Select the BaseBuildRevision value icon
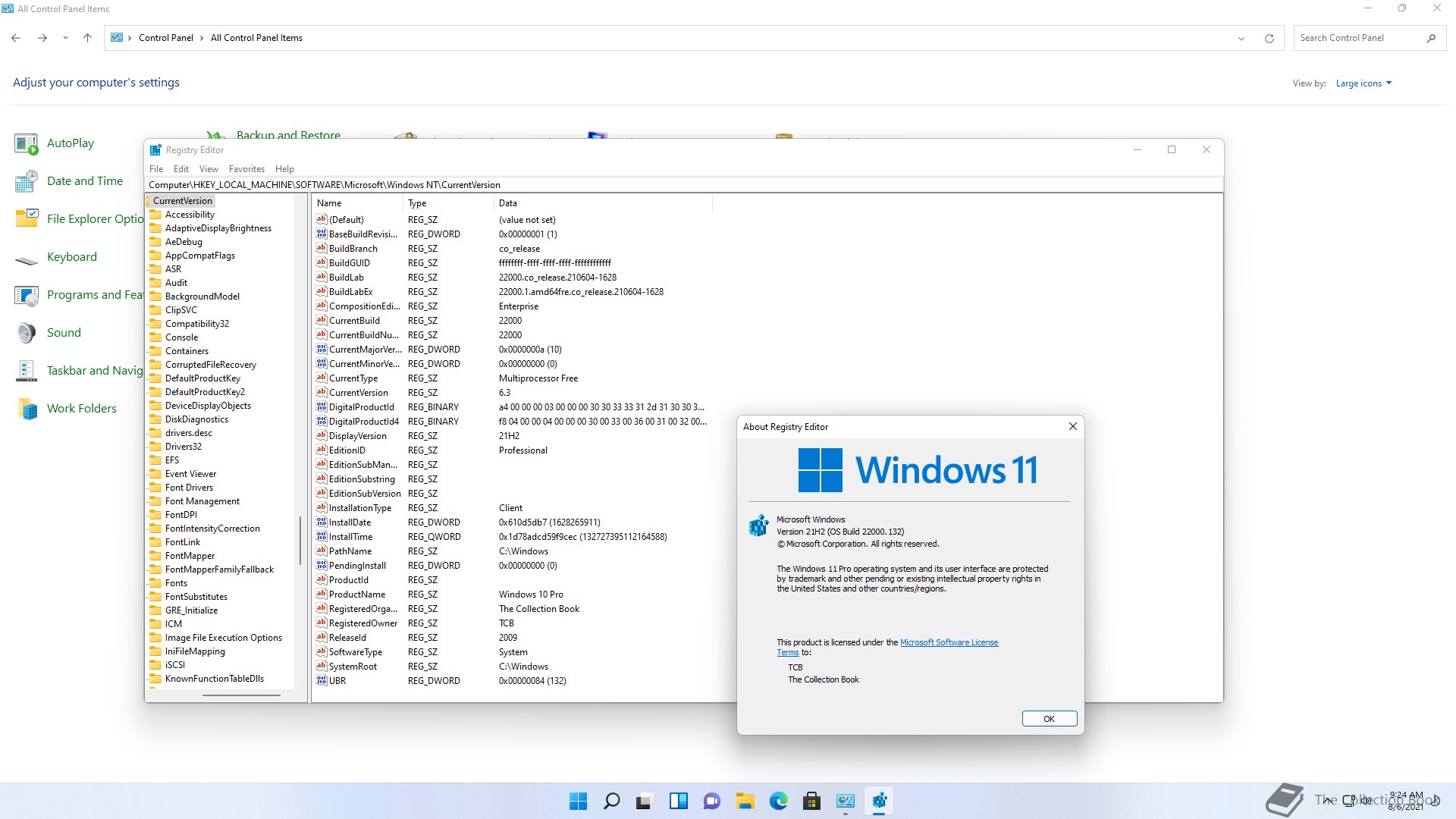 coord(322,234)
